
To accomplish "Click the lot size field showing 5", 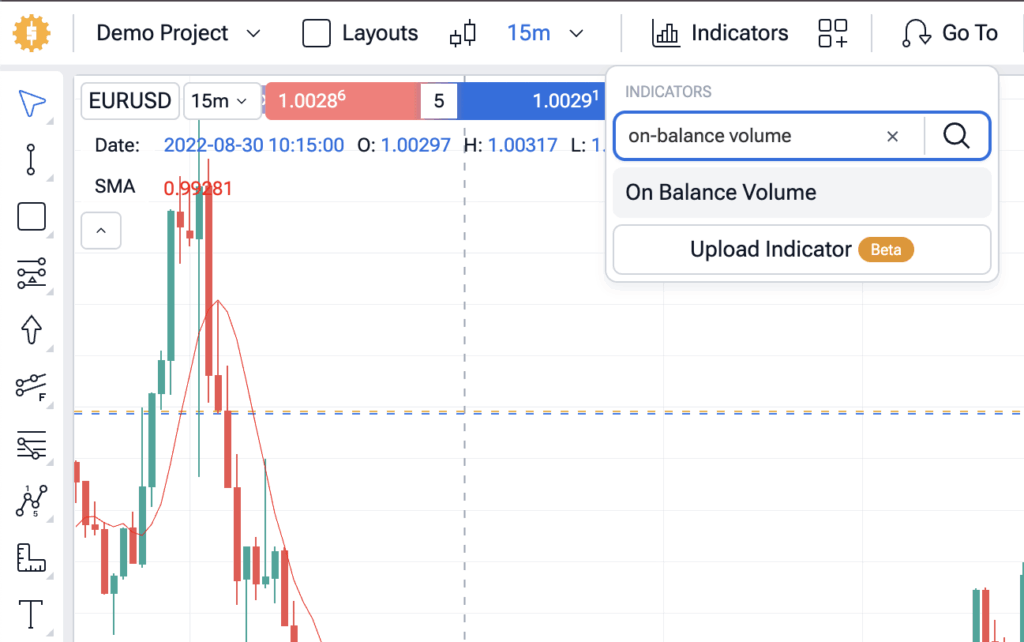I will coord(439,101).
